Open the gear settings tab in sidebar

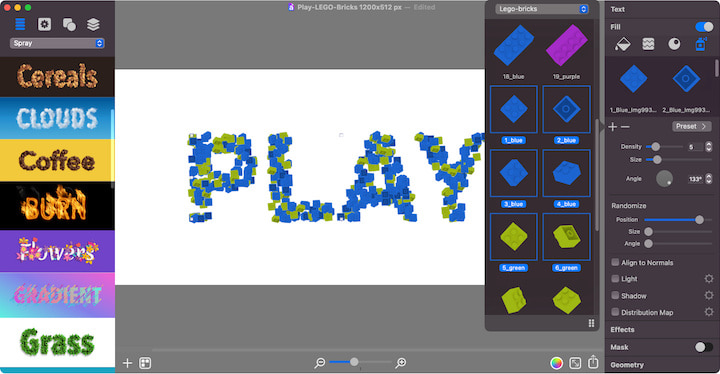click(x=44, y=24)
